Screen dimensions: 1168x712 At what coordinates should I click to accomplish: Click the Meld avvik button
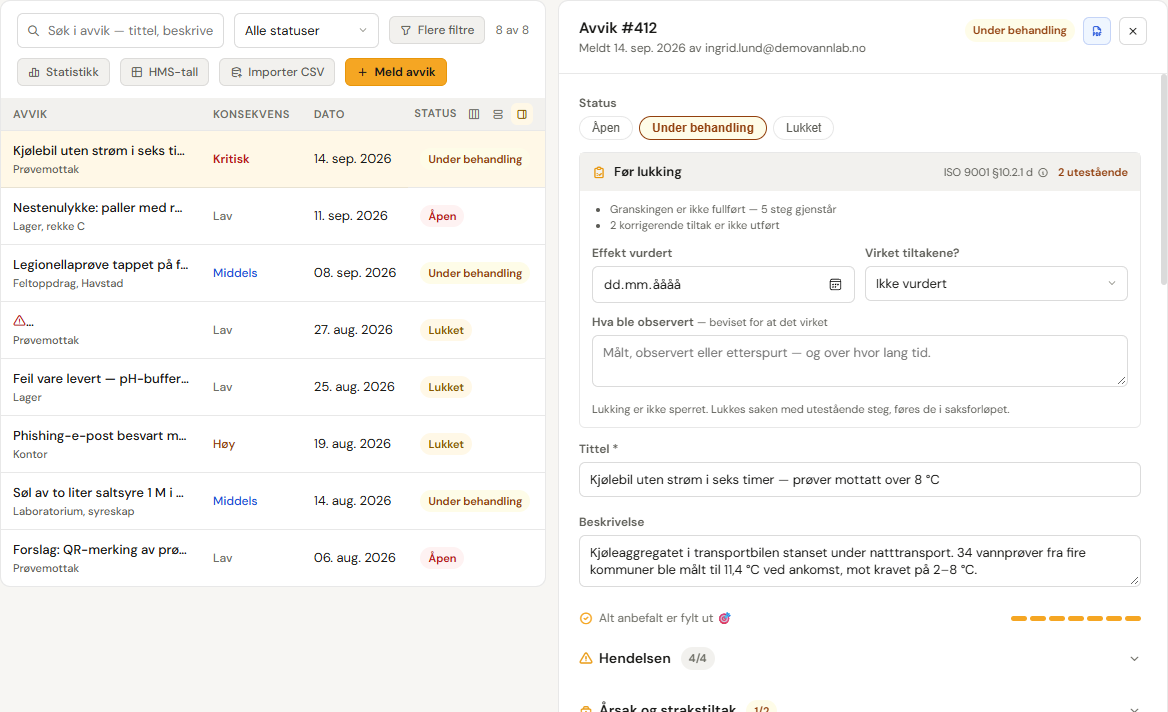click(x=396, y=72)
